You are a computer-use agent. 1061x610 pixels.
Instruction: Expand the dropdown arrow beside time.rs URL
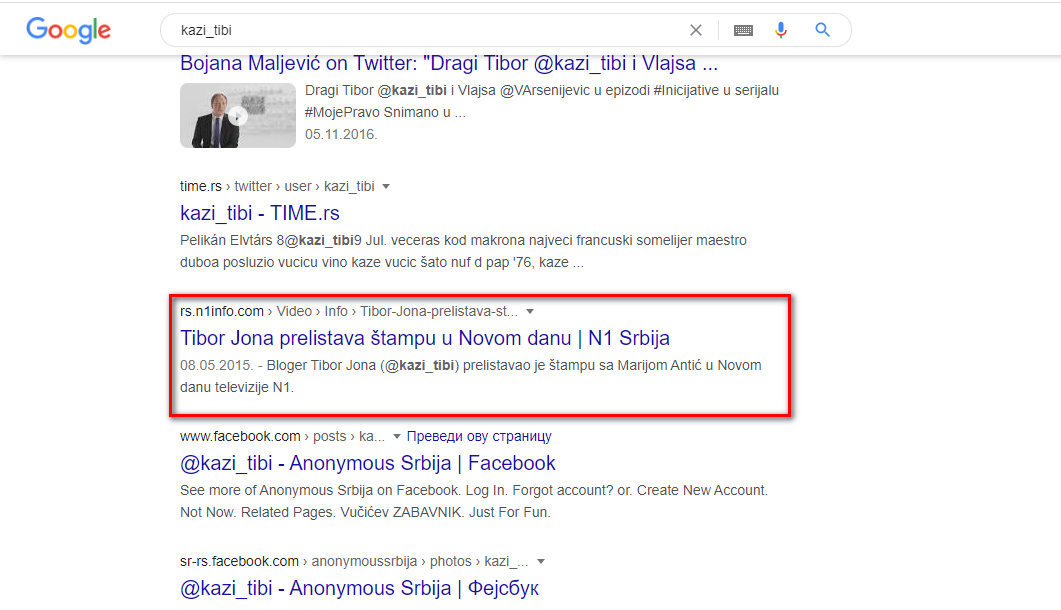pyautogui.click(x=386, y=186)
